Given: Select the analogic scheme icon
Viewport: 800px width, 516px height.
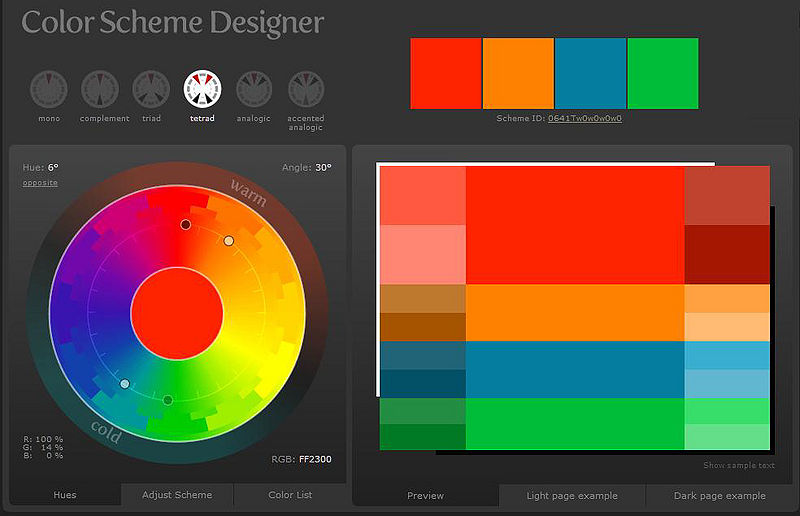Looking at the screenshot, I should pos(254,89).
